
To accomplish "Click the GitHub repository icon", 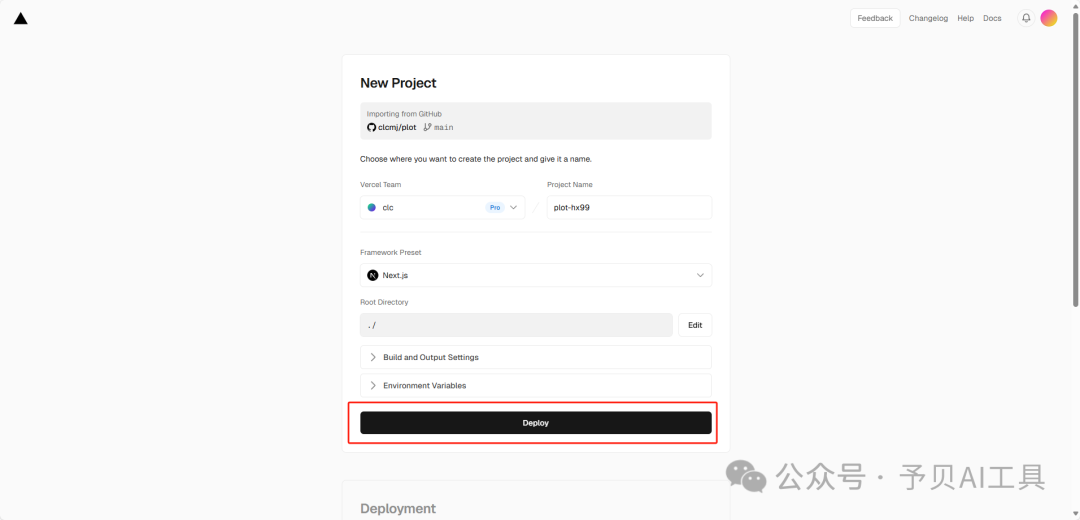I will point(372,127).
